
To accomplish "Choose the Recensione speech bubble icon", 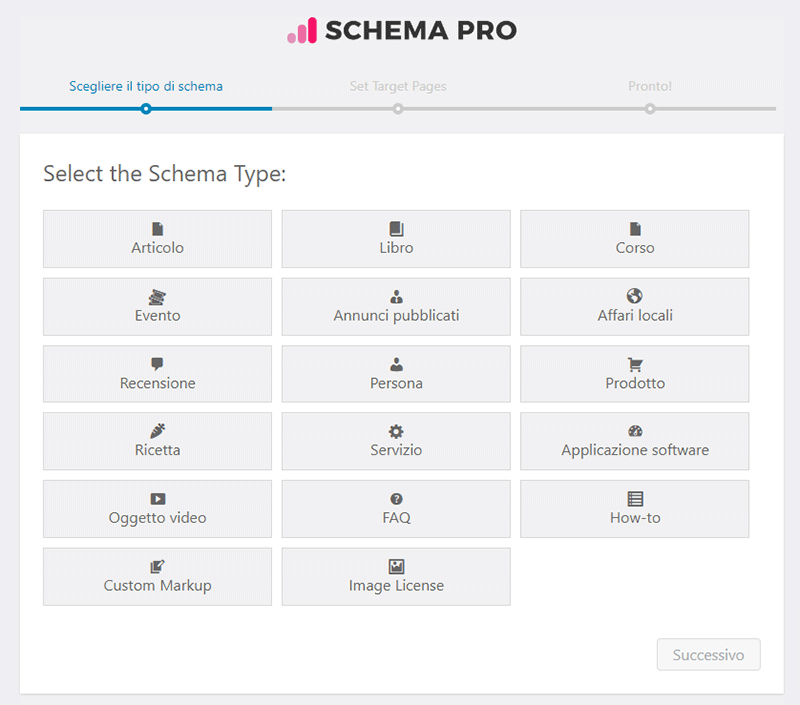I will (157, 364).
